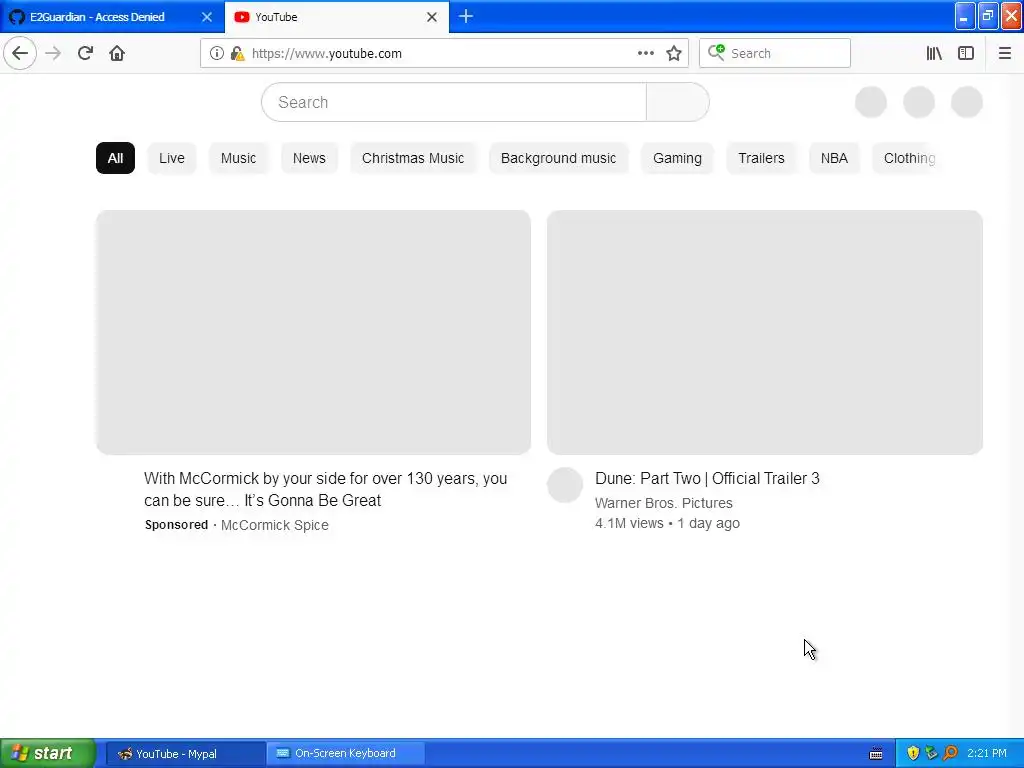Filter by Christmas Music chip
The width and height of the screenshot is (1024, 768).
click(413, 158)
